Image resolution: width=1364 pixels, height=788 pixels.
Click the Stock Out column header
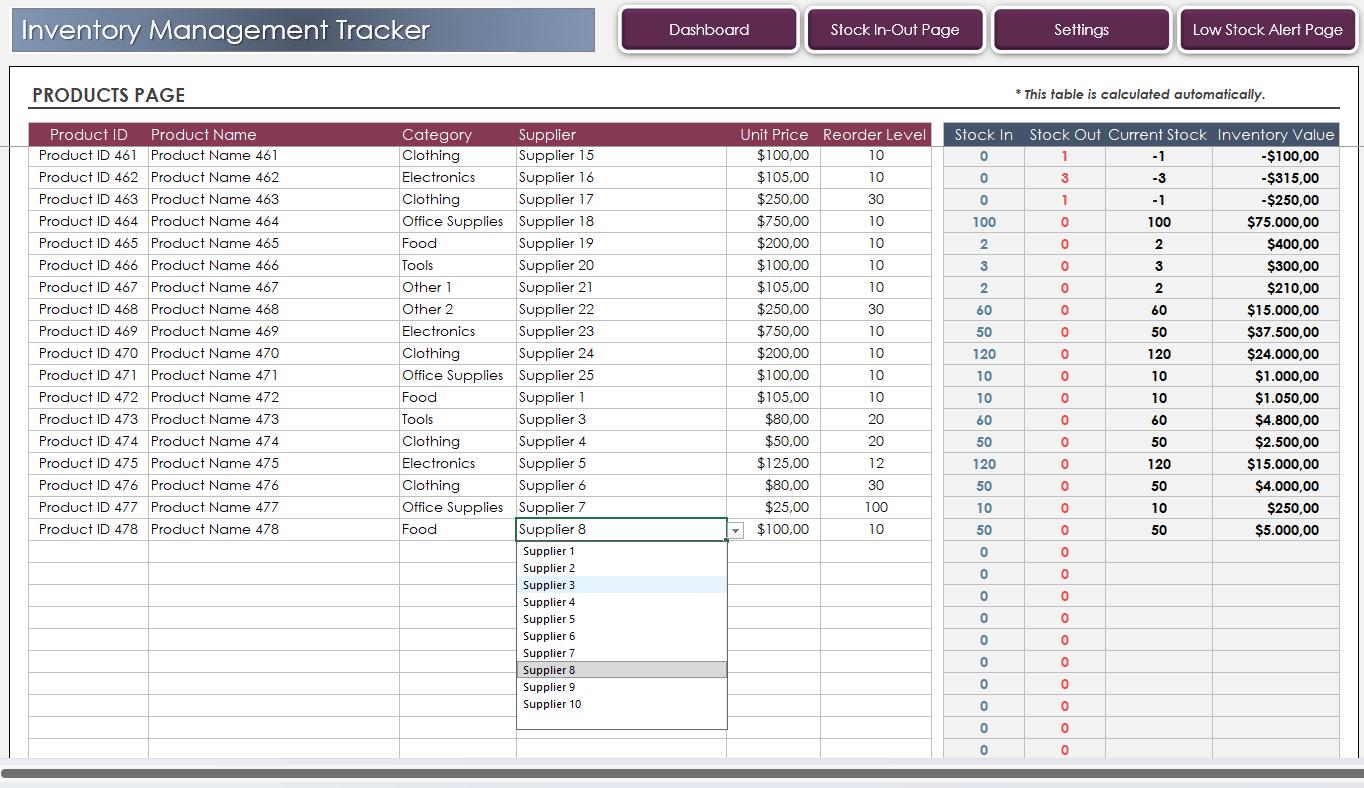coord(1065,135)
